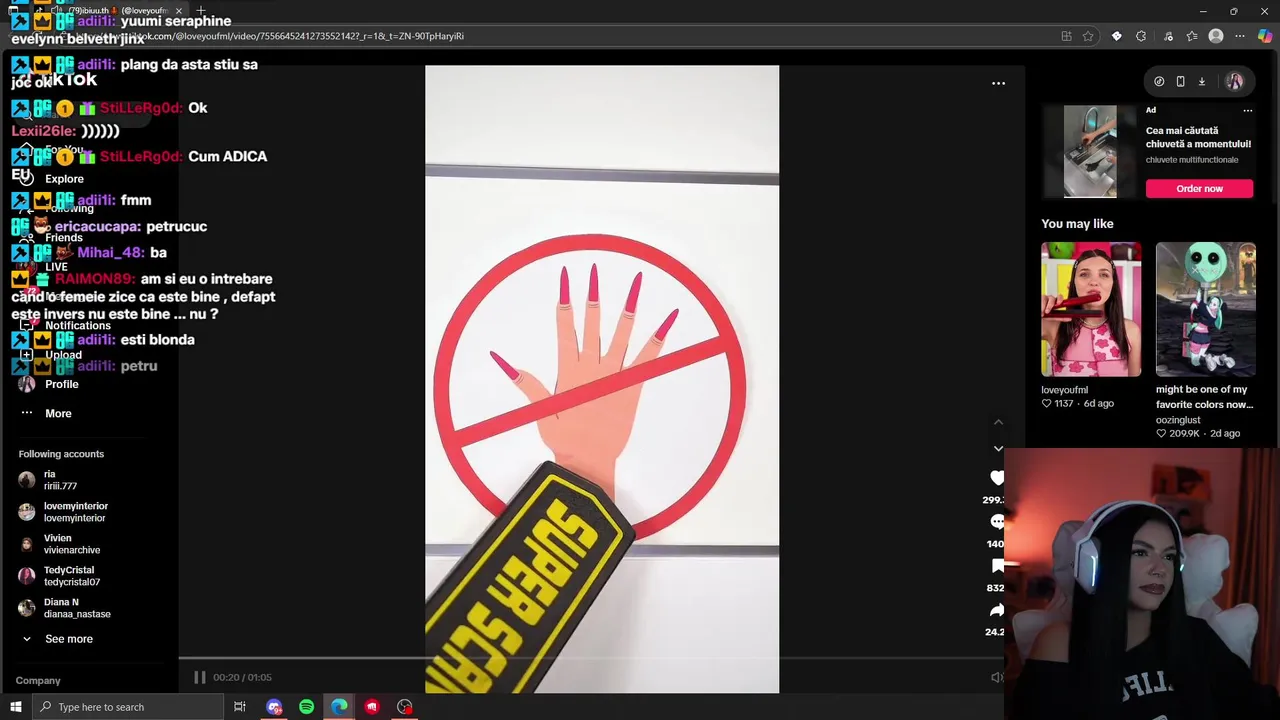Open Spotify from taskbar
The width and height of the screenshot is (1280, 720).
point(307,707)
